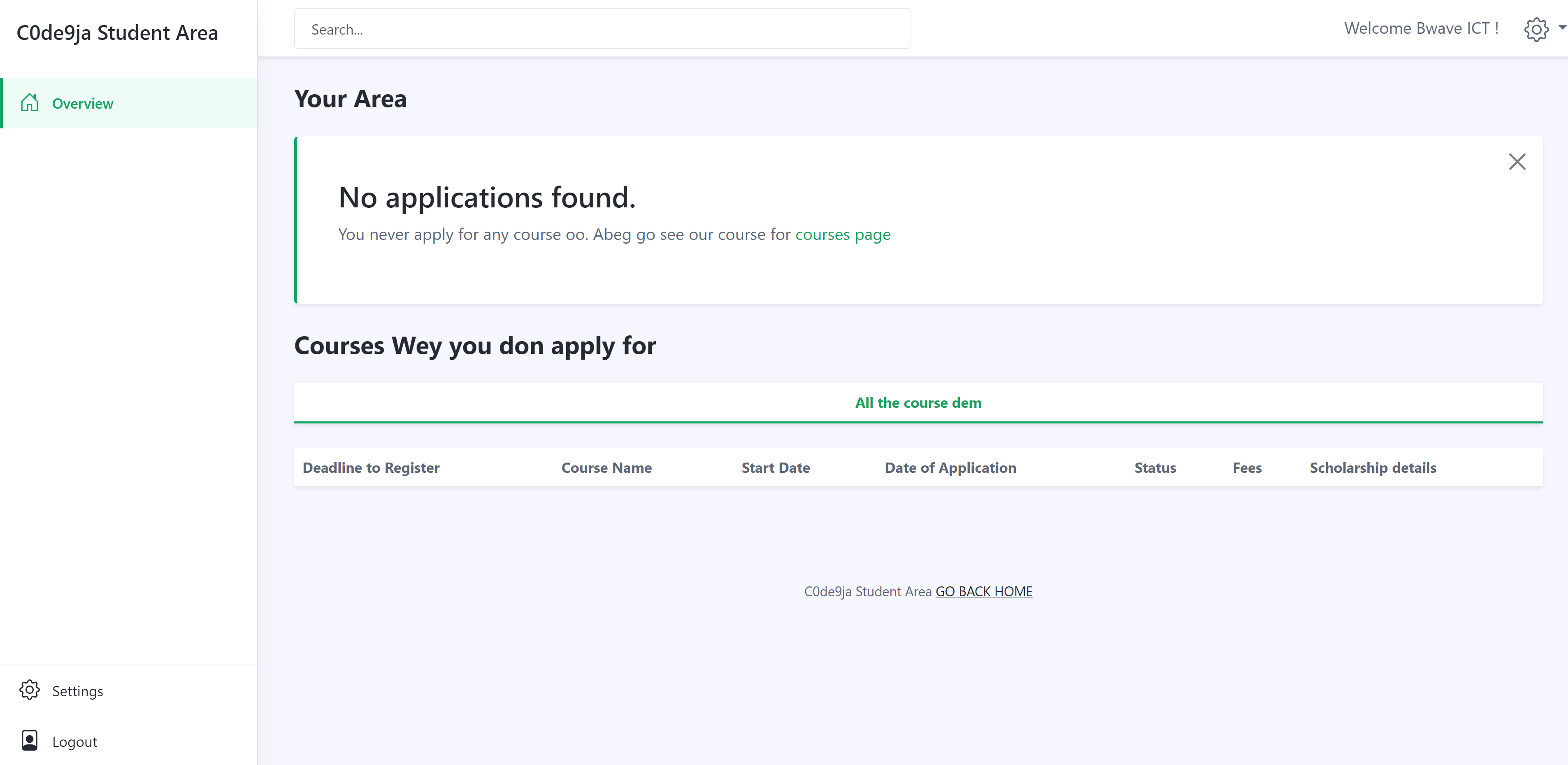Click the Status column heading
Screen dimensions: 1568x765
1155,467
